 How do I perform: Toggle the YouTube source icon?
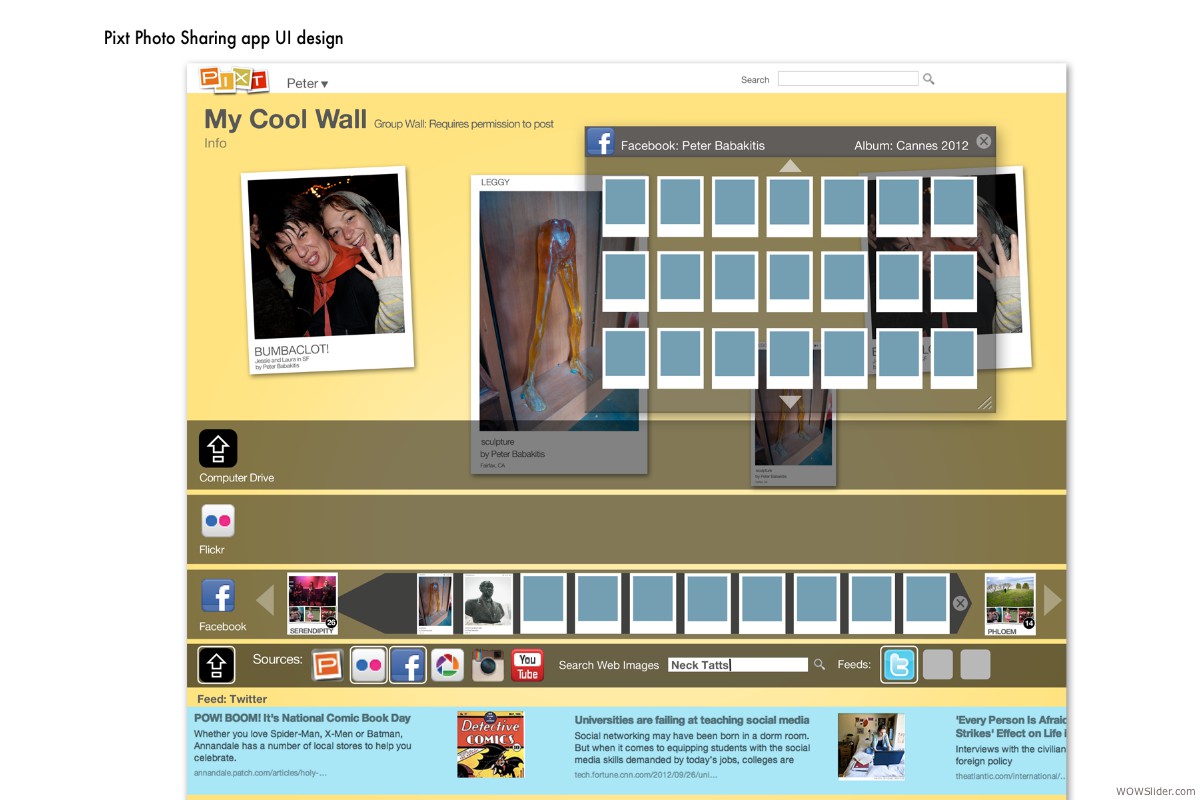click(527, 665)
